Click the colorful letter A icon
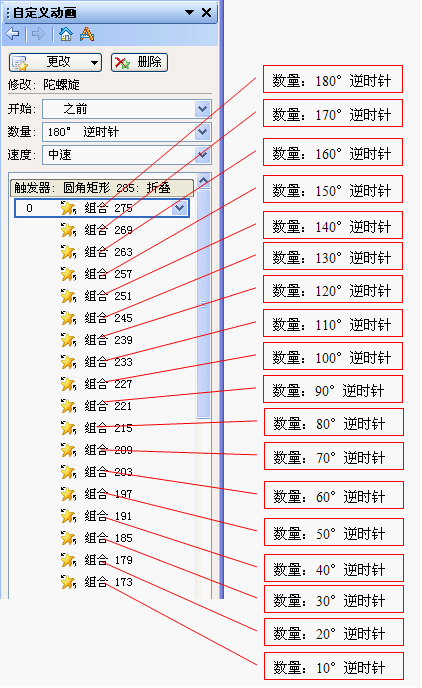The width and height of the screenshot is (422, 688). 87,34
